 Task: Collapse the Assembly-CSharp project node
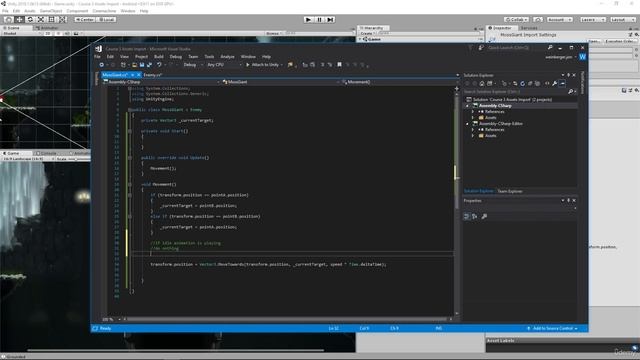pyautogui.click(x=468, y=106)
